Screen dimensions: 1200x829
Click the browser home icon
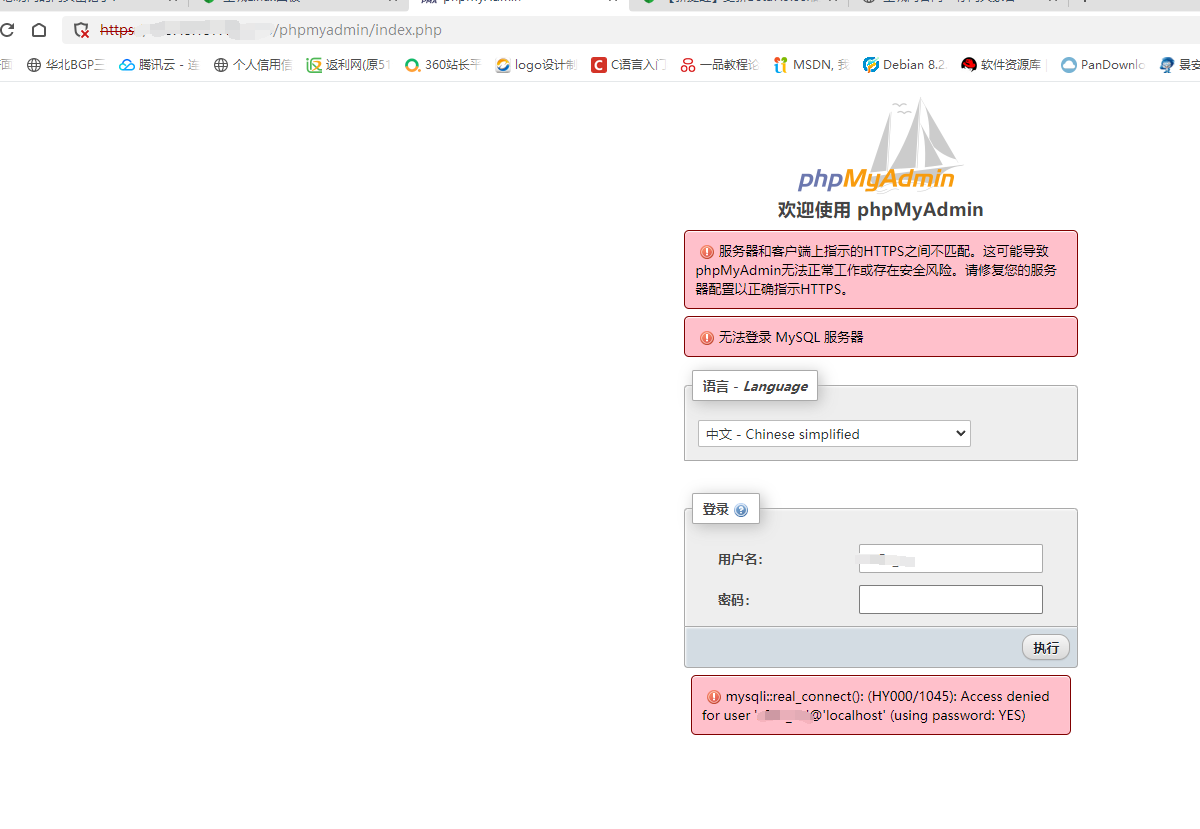point(39,30)
